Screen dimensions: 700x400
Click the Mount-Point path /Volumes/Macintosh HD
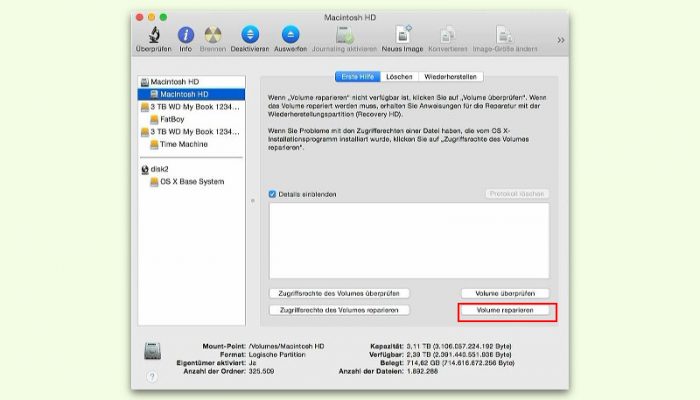click(287, 346)
